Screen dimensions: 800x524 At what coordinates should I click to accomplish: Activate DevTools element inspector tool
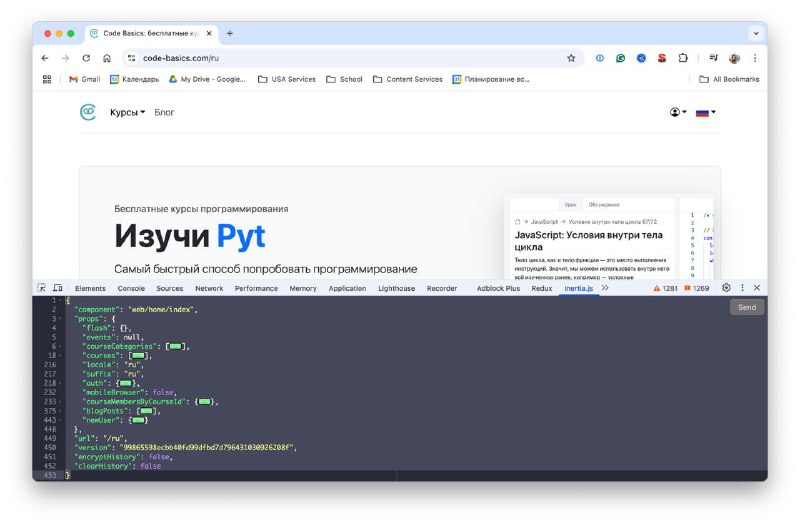point(41,288)
